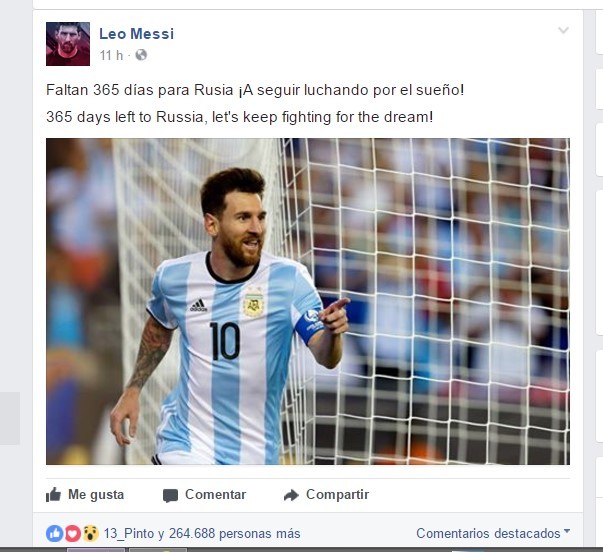Open Leo Messi's profile picture
This screenshot has height=552, width=603.
[x=68, y=44]
